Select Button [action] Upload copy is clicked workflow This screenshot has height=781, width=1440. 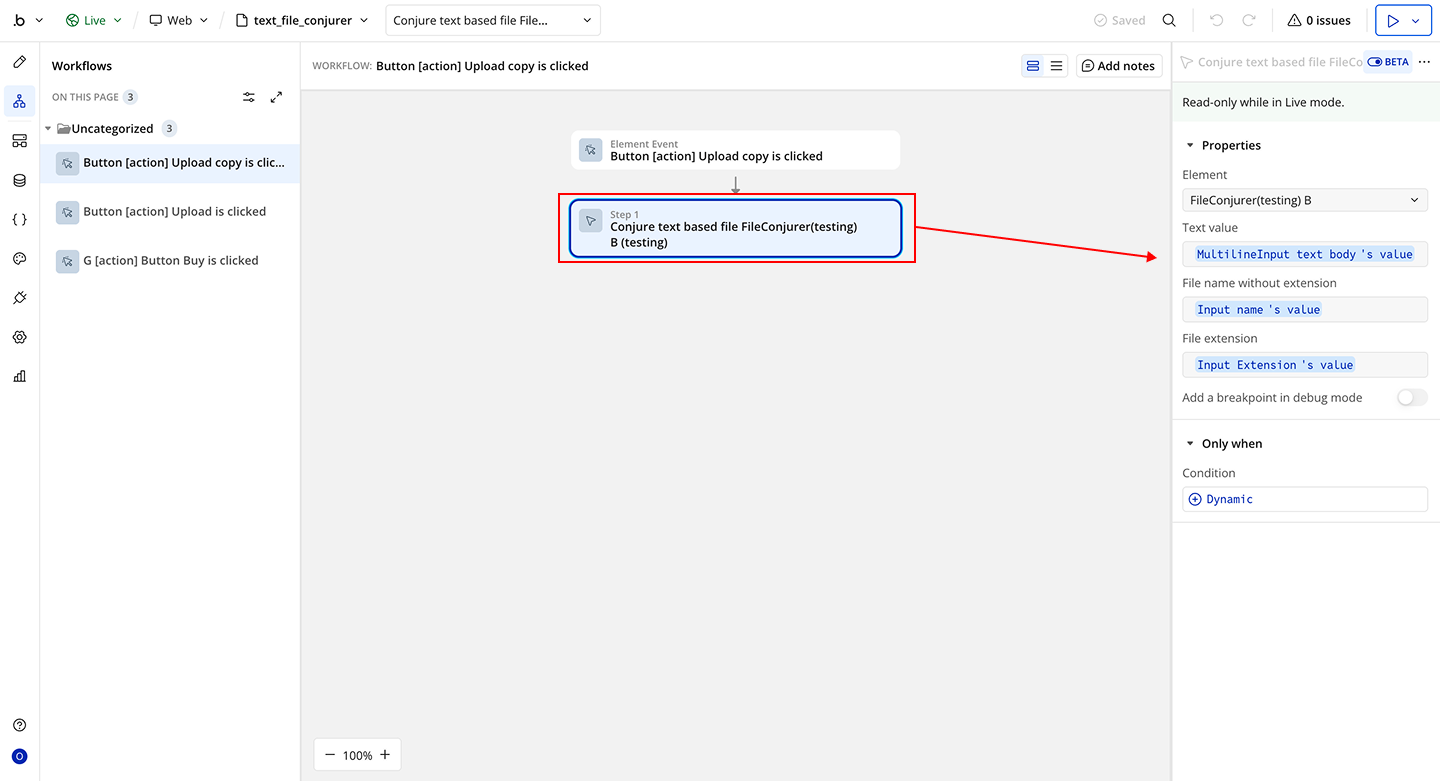point(170,163)
